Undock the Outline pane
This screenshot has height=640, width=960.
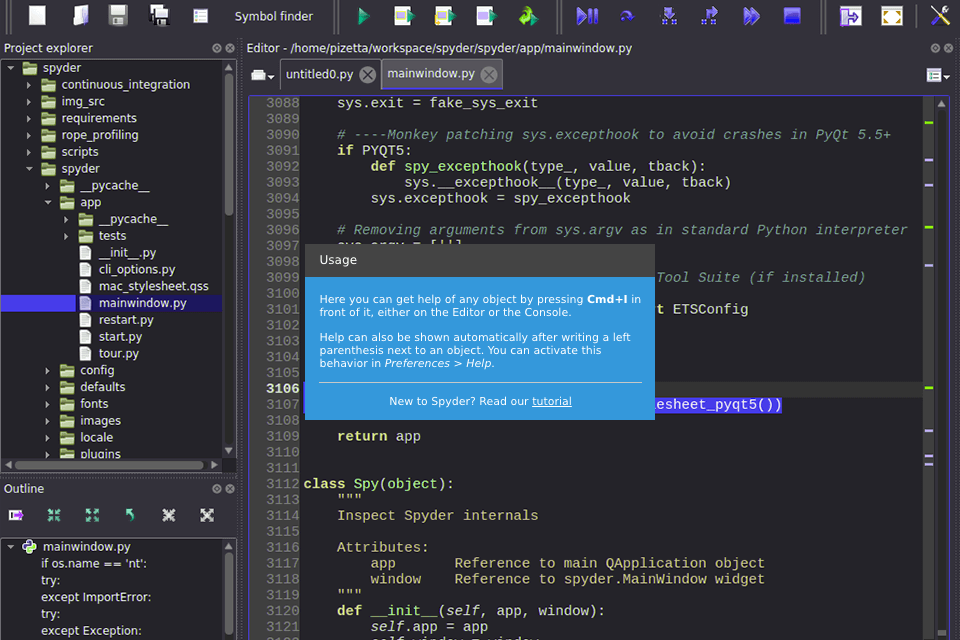pos(216,489)
